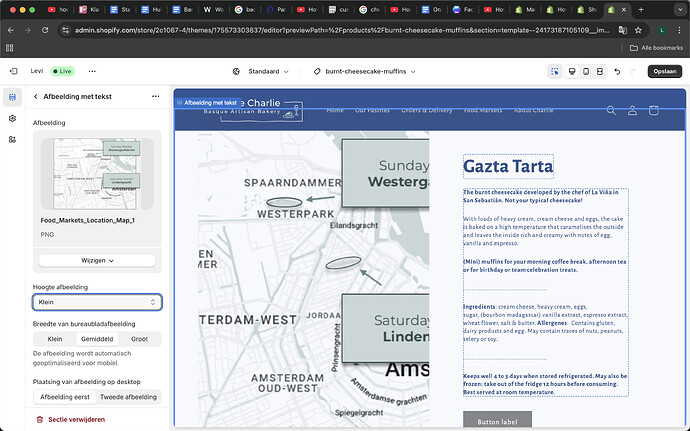Image resolution: width=690 pixels, height=431 pixels.
Task: Open the Sections panel icon in sidebar
Action: point(12,97)
